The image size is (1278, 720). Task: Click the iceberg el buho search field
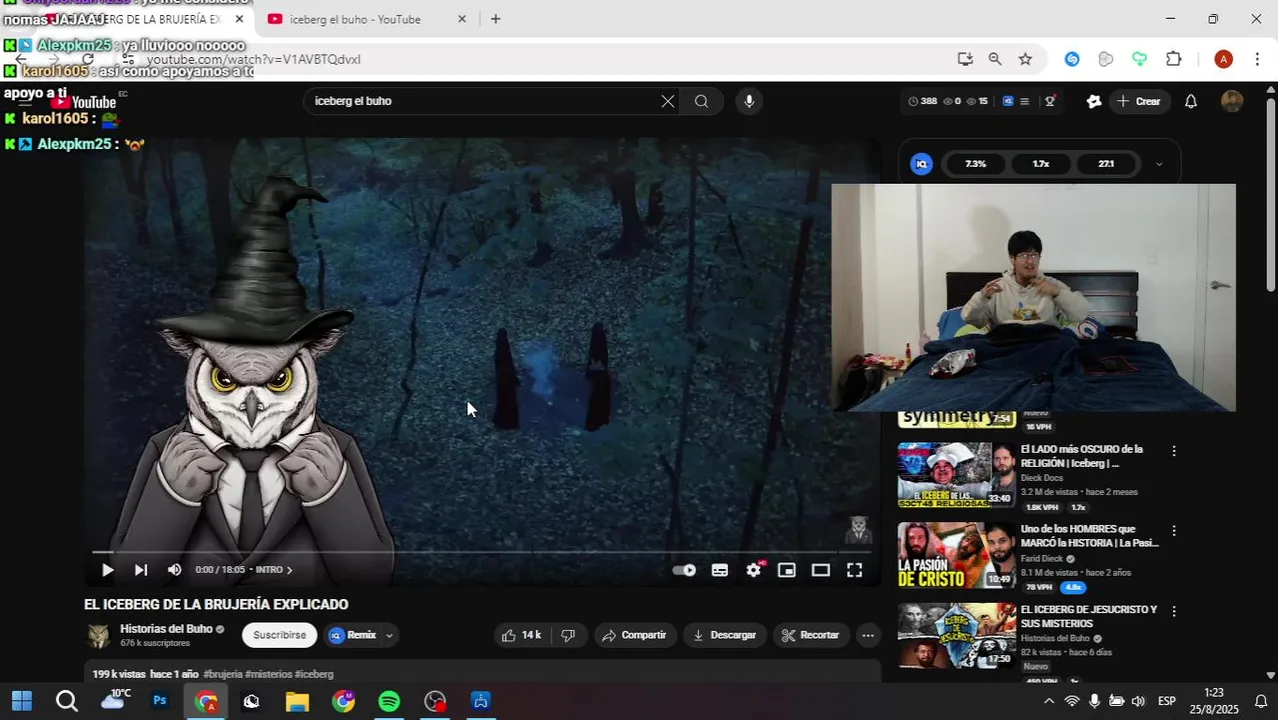480,101
